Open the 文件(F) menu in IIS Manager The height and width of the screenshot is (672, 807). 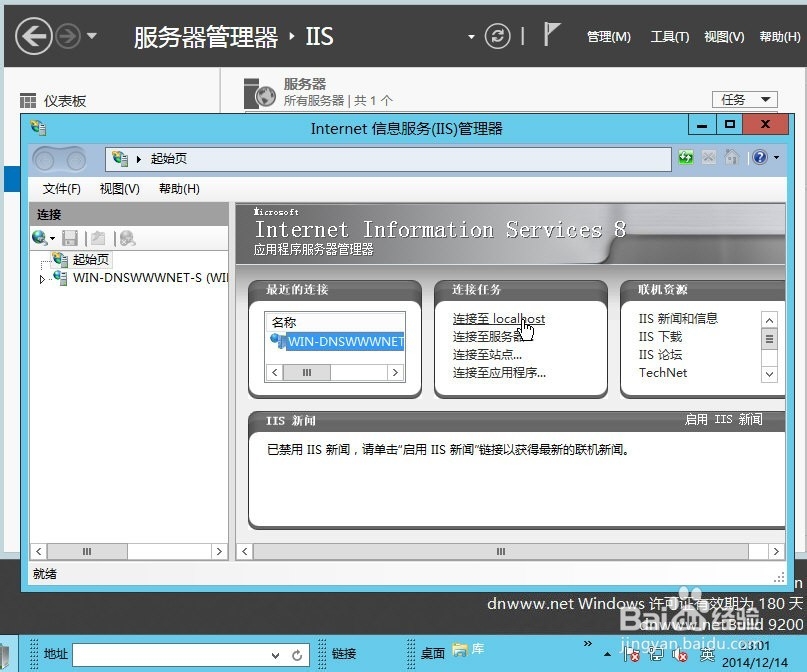60,189
